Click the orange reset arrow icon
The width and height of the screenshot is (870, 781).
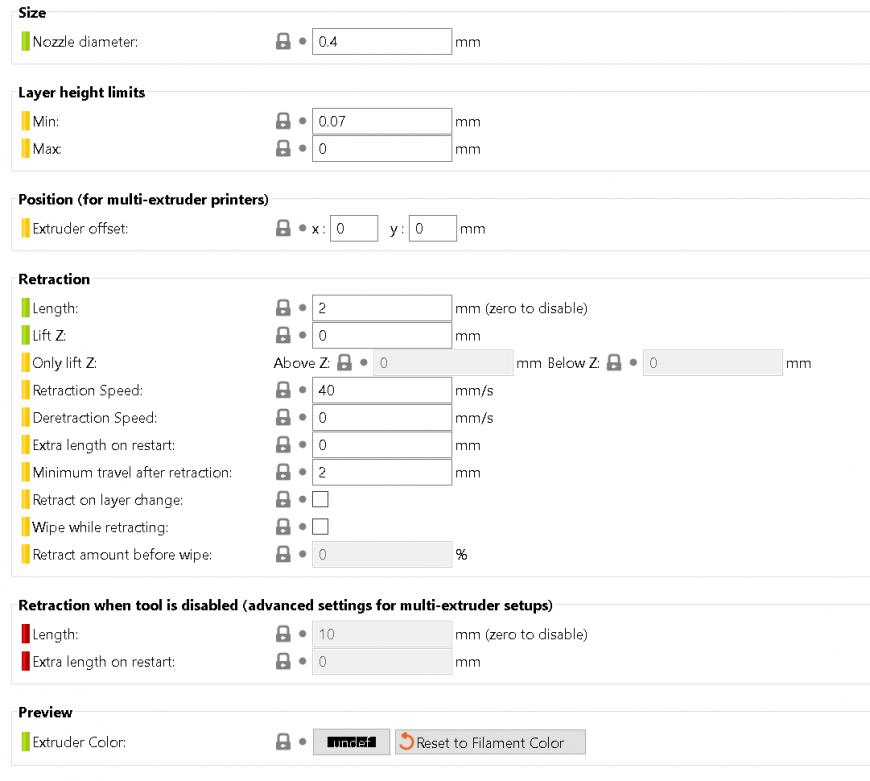pyautogui.click(x=406, y=742)
